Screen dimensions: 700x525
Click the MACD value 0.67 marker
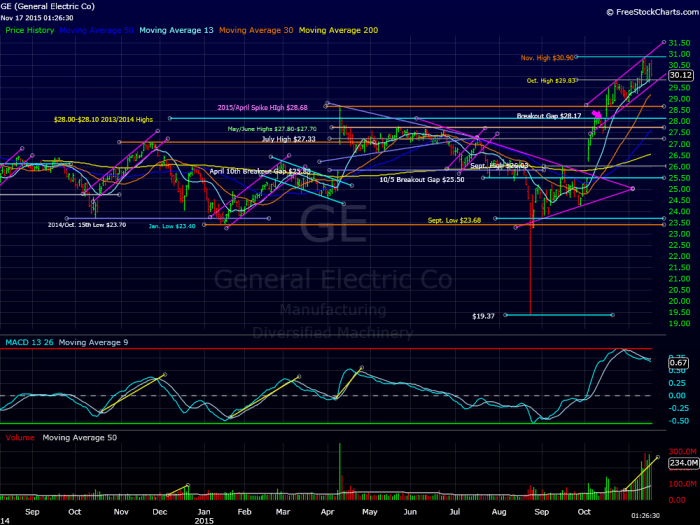coord(679,363)
